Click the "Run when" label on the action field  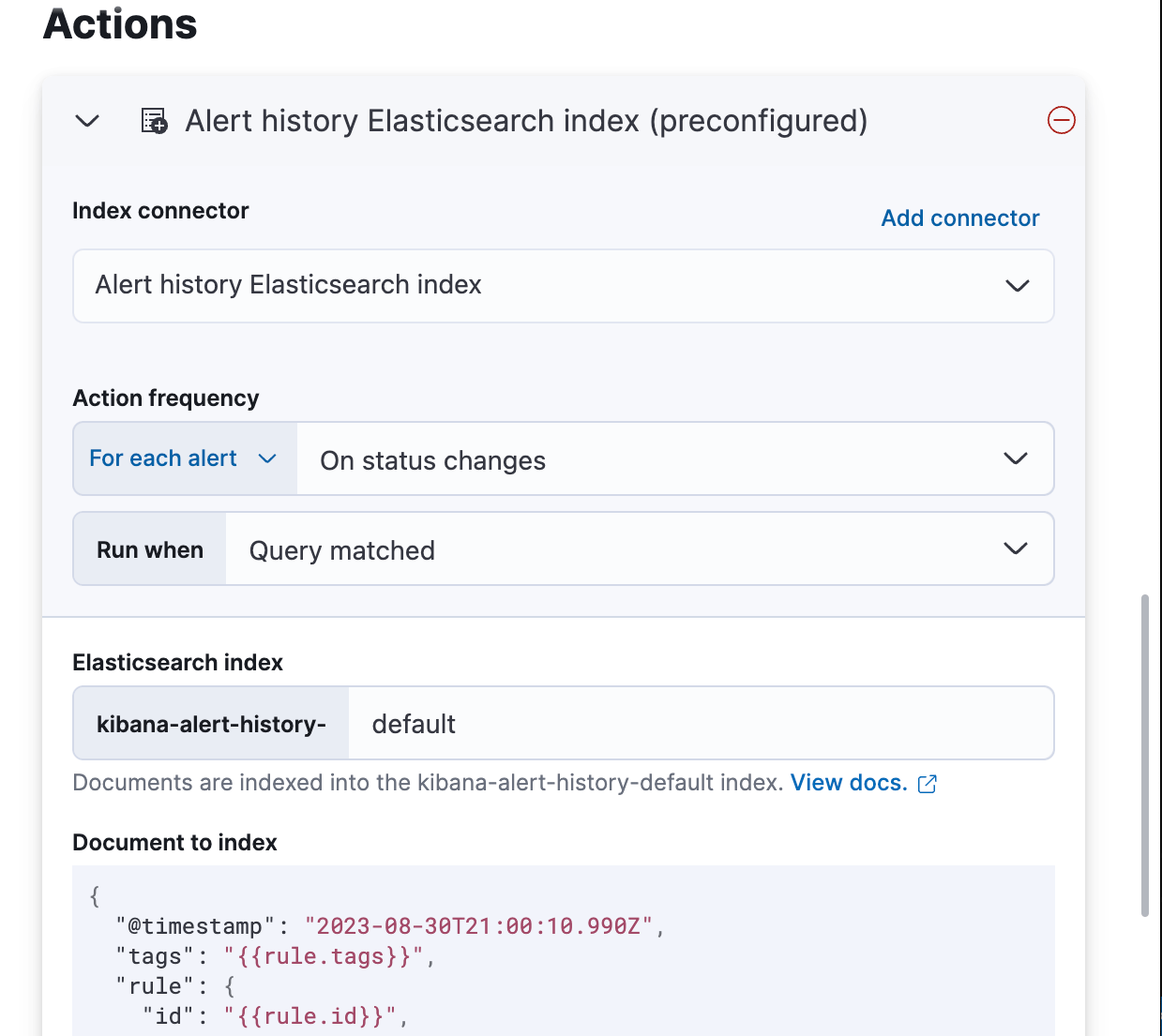tap(149, 548)
